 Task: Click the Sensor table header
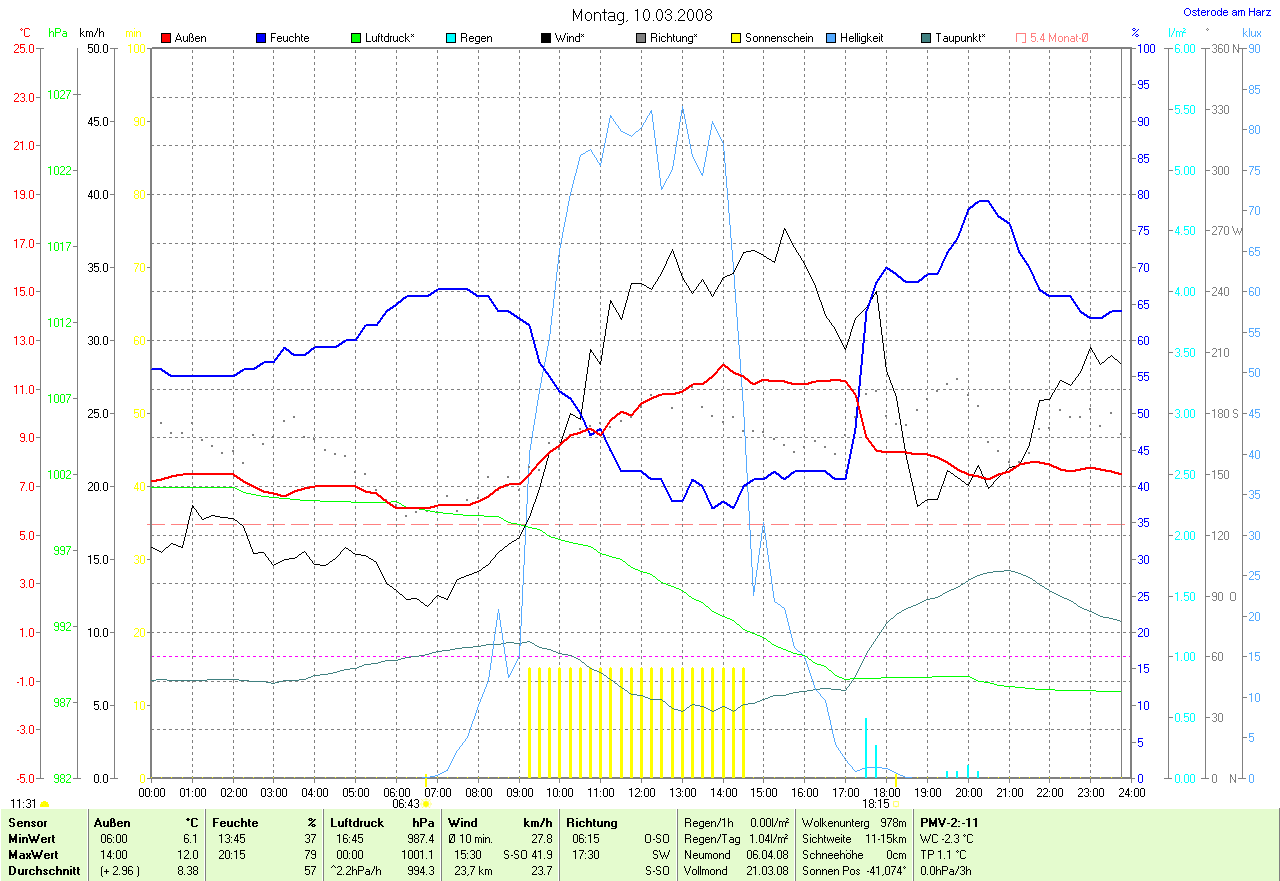[27, 823]
